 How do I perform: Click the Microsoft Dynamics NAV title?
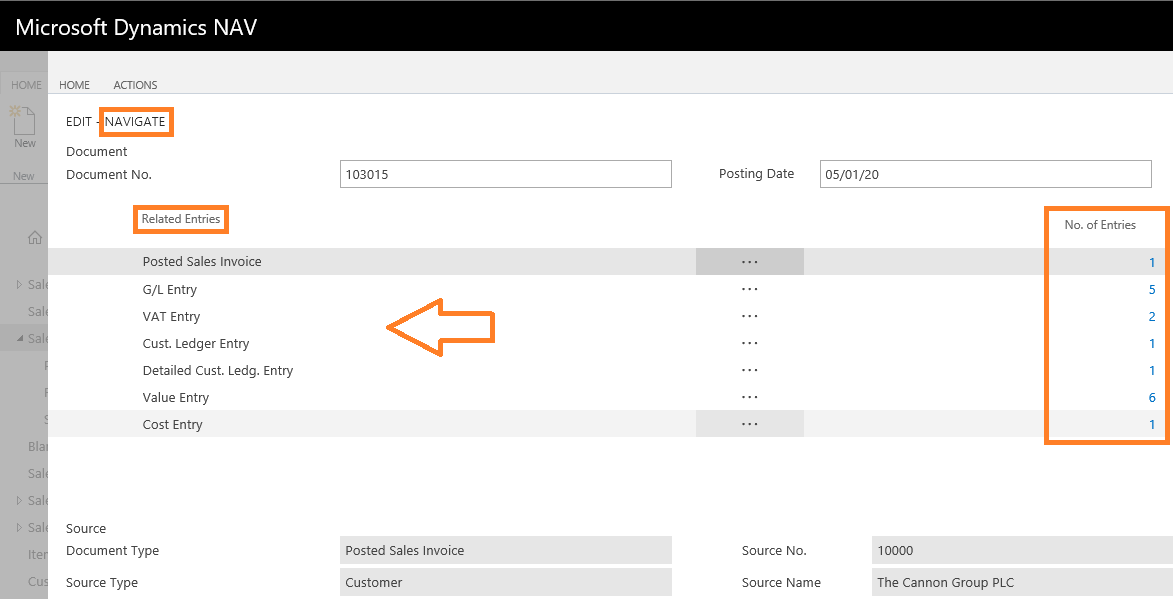[136, 28]
